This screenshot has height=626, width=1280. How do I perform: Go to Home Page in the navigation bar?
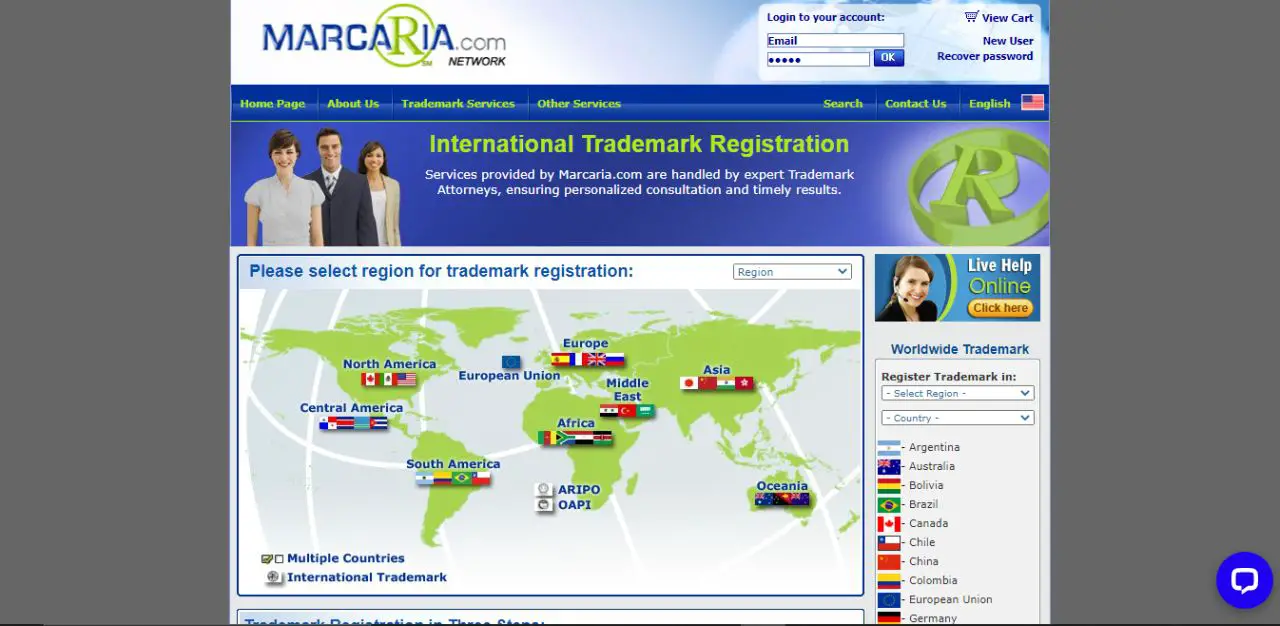pos(272,104)
